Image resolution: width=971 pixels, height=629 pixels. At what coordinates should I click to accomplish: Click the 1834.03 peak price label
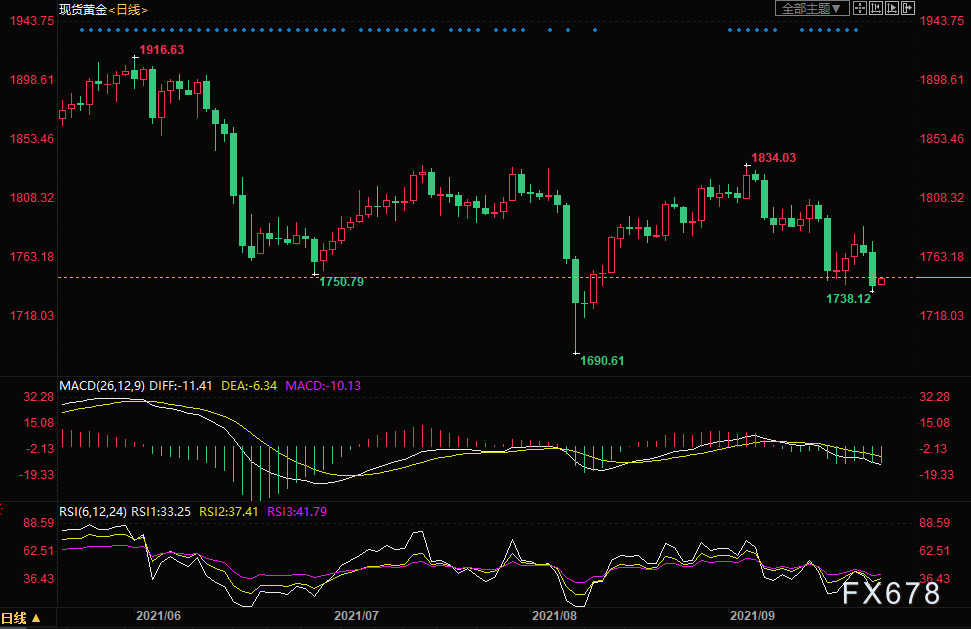coord(773,157)
